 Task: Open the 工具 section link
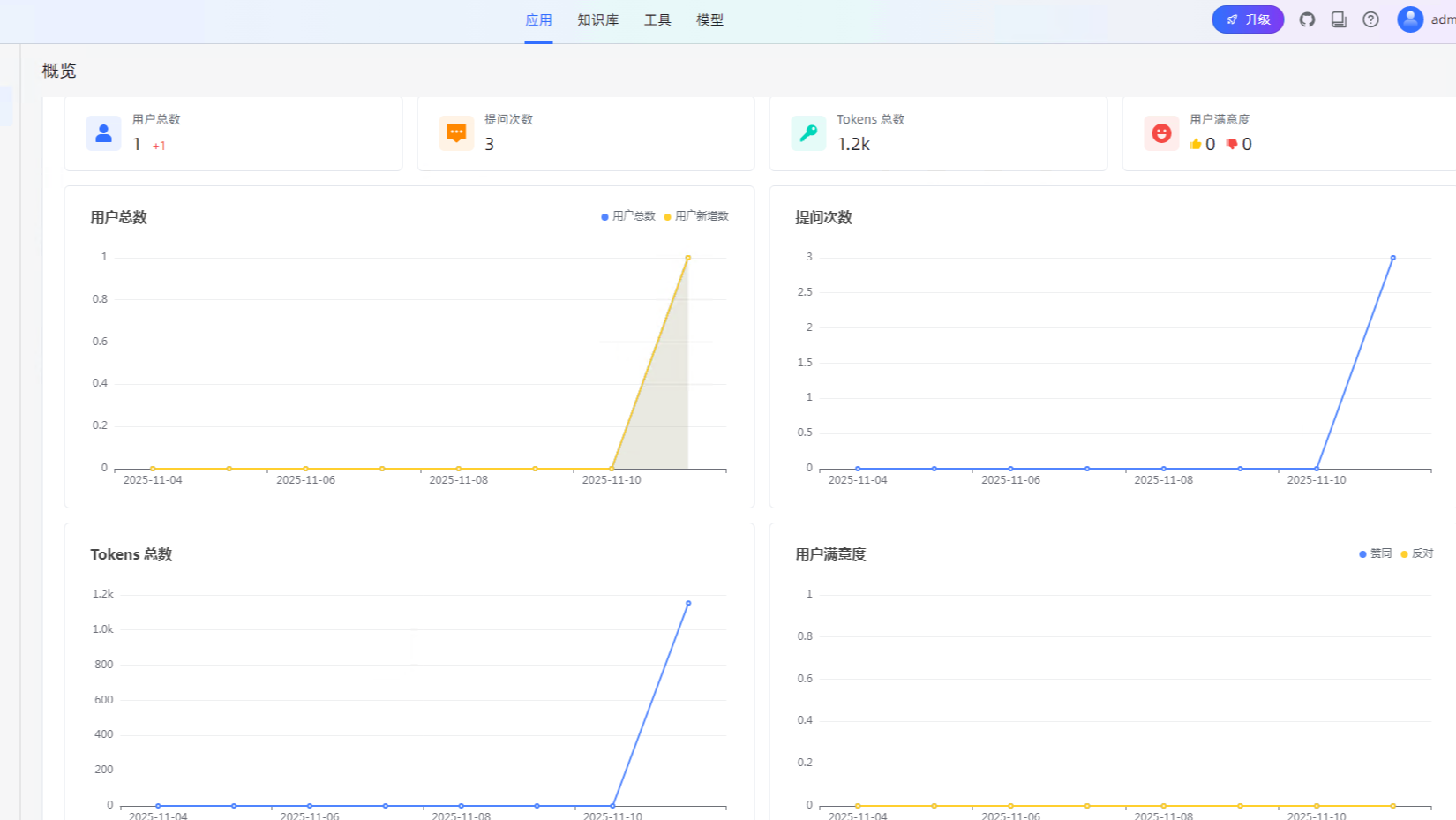click(657, 19)
